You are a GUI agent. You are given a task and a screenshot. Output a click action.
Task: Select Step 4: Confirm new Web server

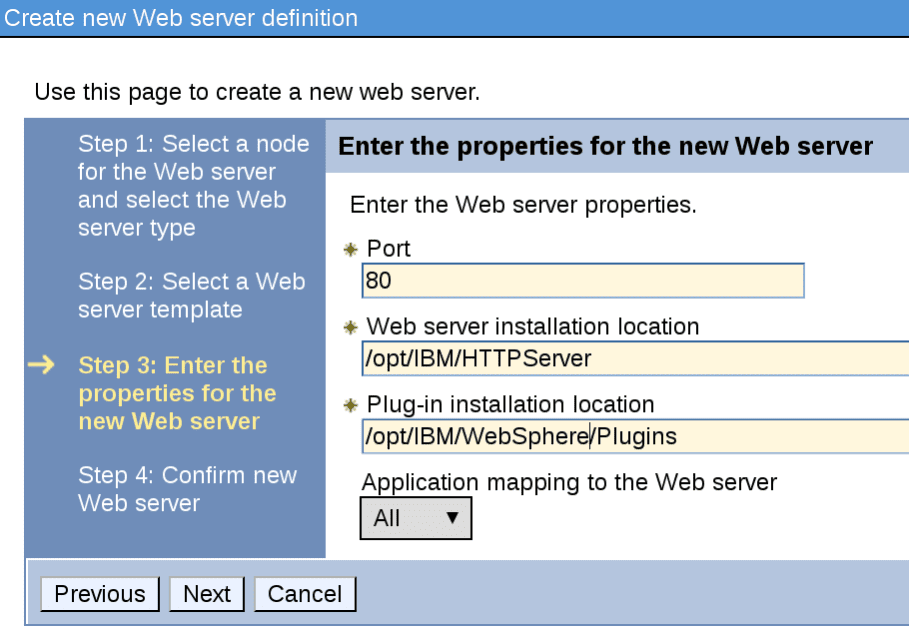pyautogui.click(x=187, y=489)
